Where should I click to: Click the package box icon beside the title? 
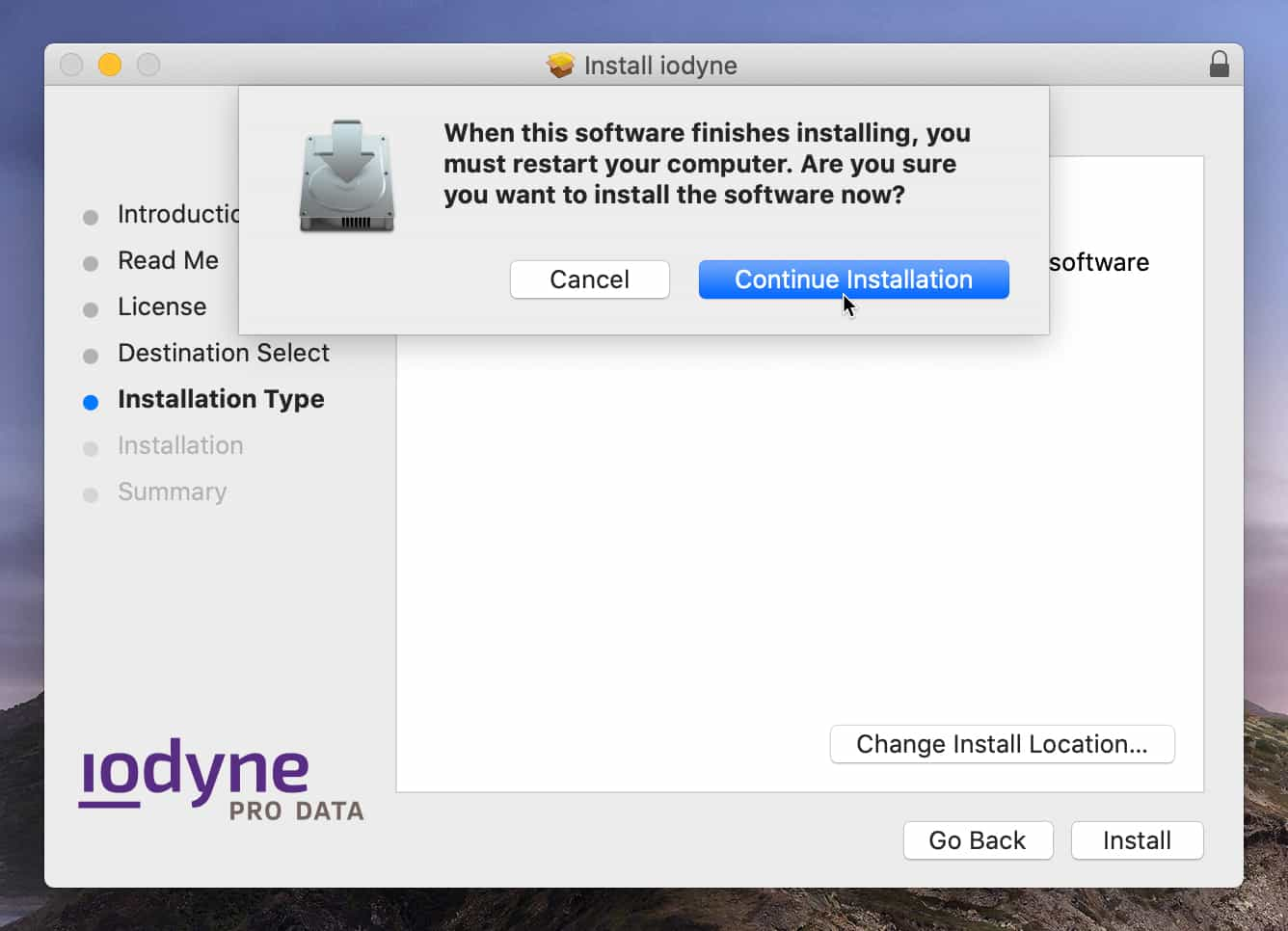tap(560, 66)
